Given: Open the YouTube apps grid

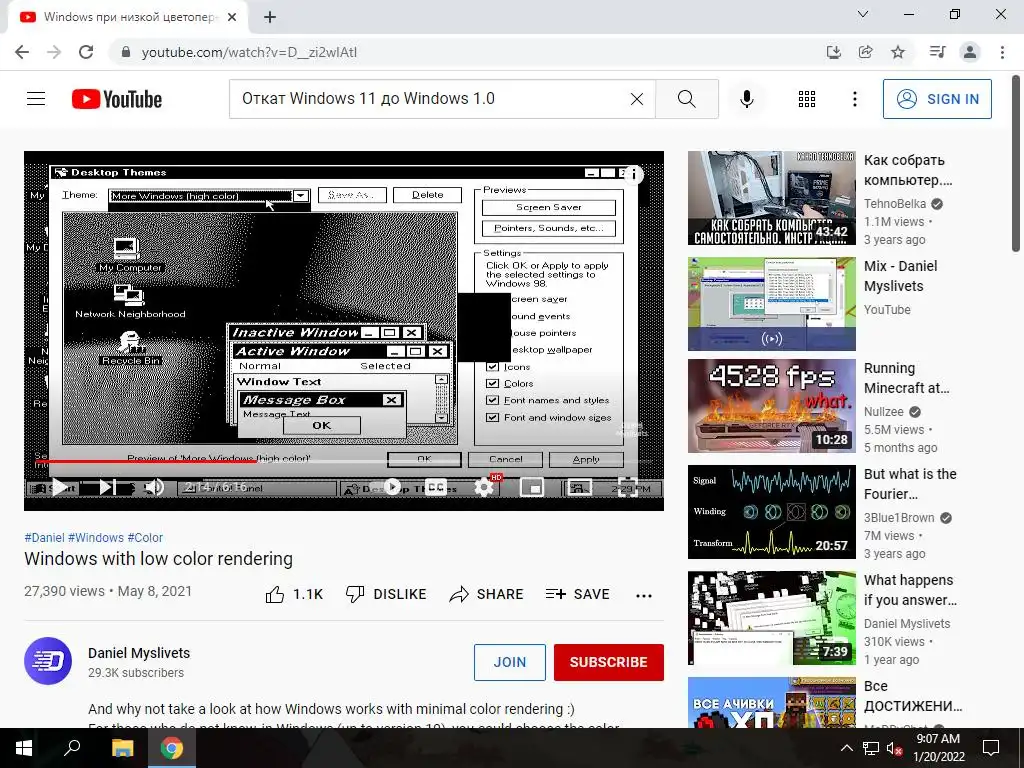Looking at the screenshot, I should click(x=807, y=99).
